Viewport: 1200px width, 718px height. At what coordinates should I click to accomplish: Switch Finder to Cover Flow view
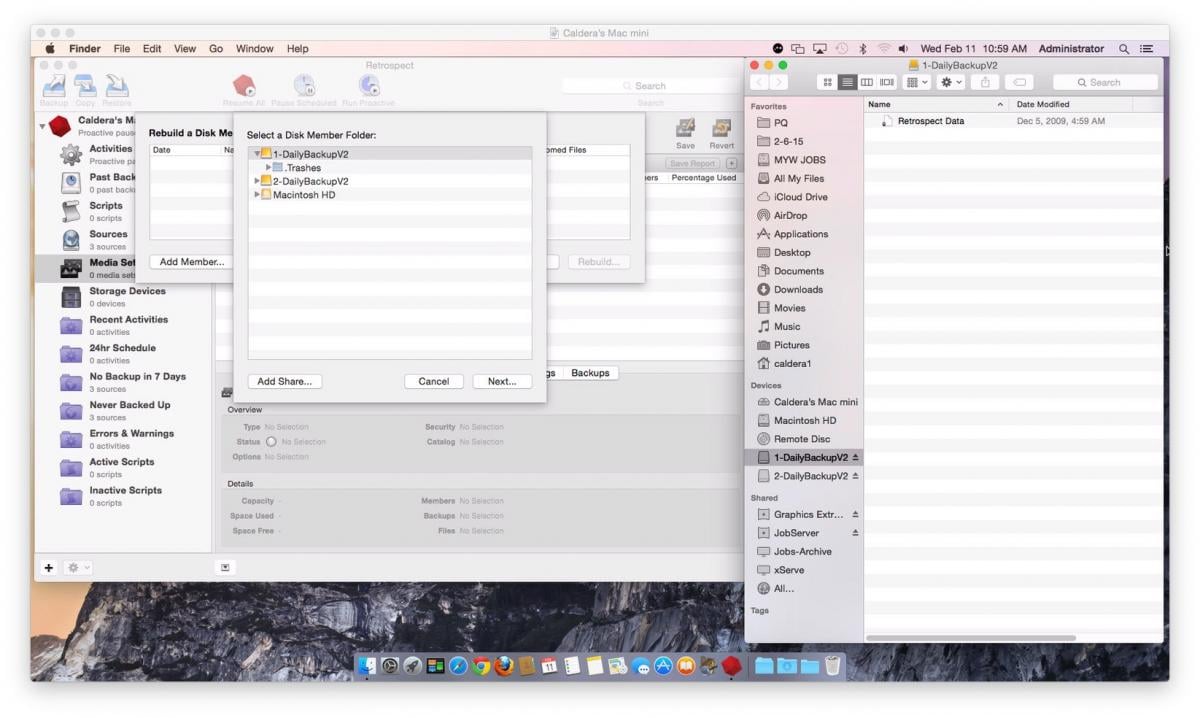886,82
